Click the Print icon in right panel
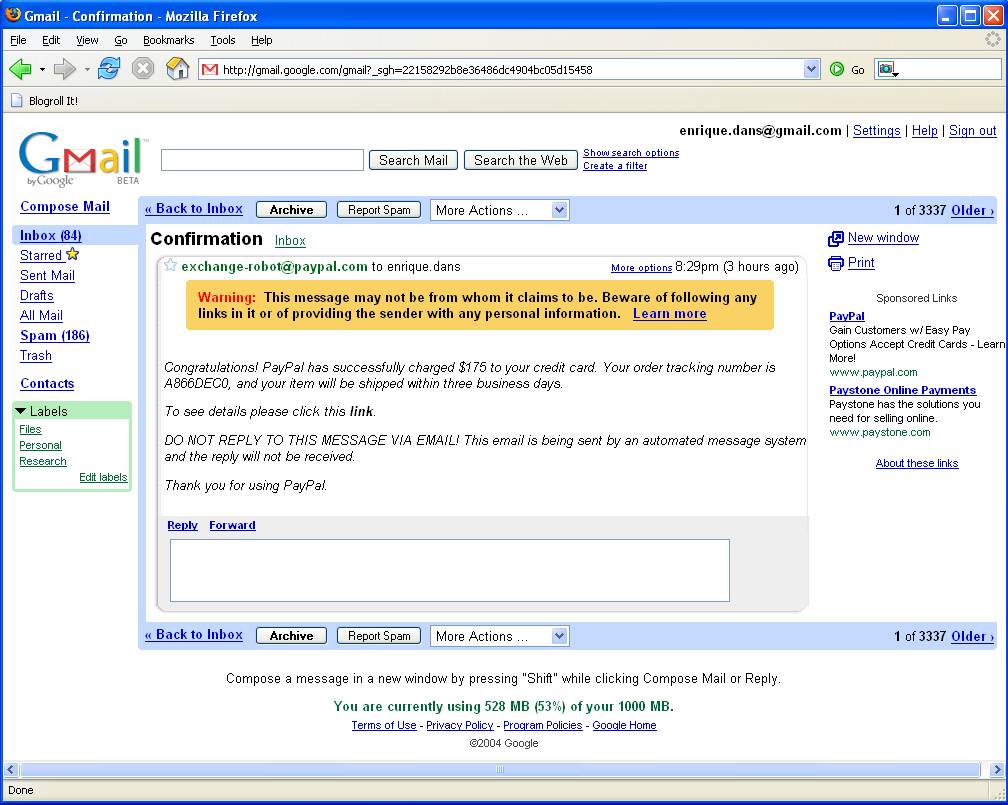The image size is (1008, 805). click(x=836, y=264)
